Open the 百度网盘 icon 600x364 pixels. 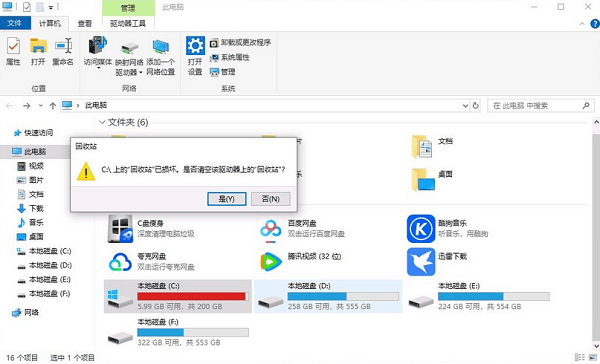pos(271,229)
